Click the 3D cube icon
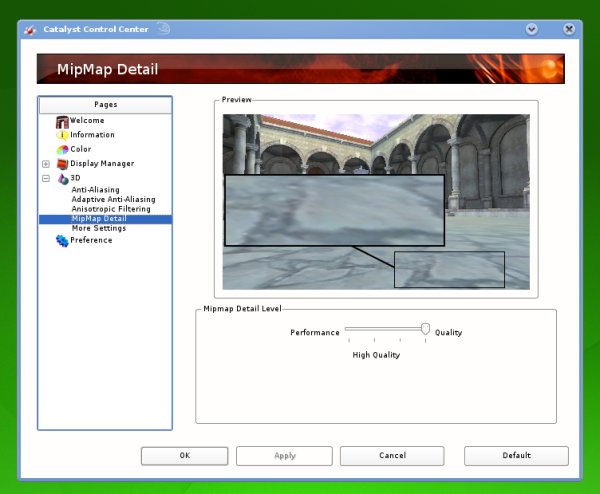 [62, 178]
